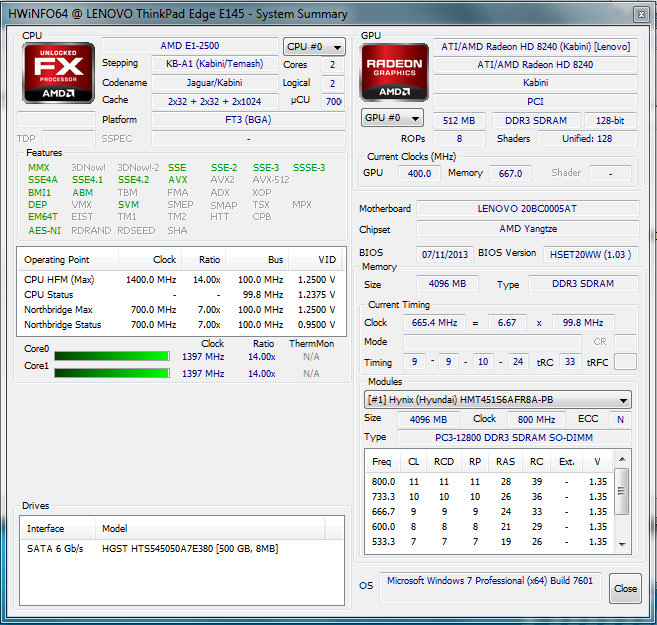Click the module clock 800 MHz field

[x=536, y=419]
